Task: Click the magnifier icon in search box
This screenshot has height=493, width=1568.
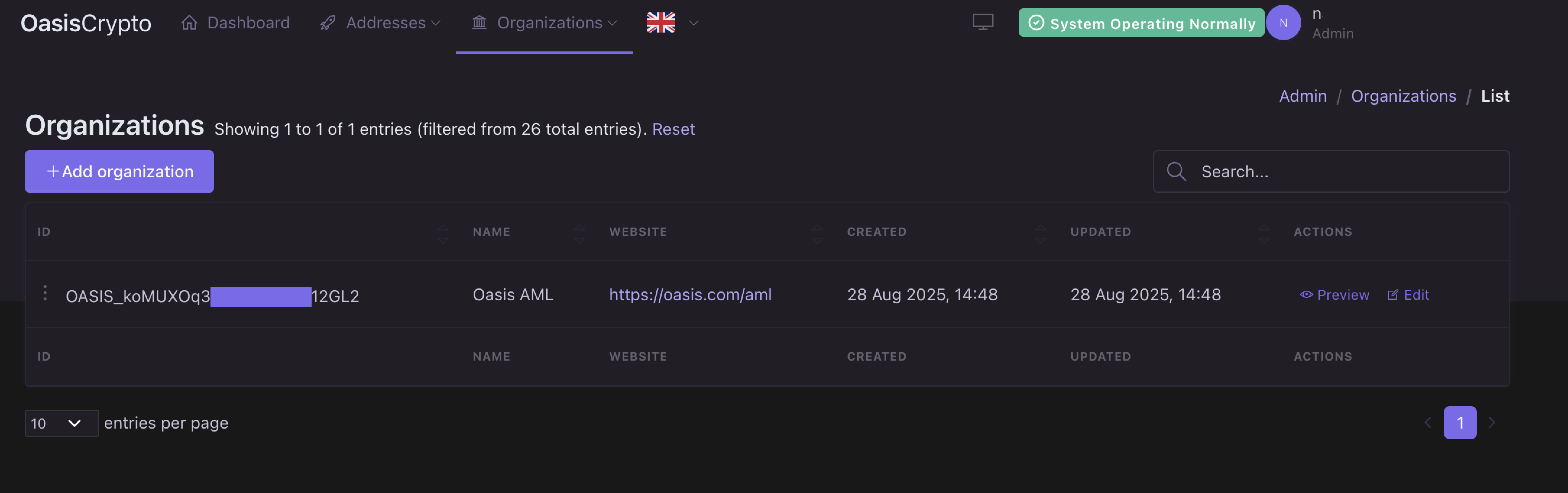Action: 1176,172
